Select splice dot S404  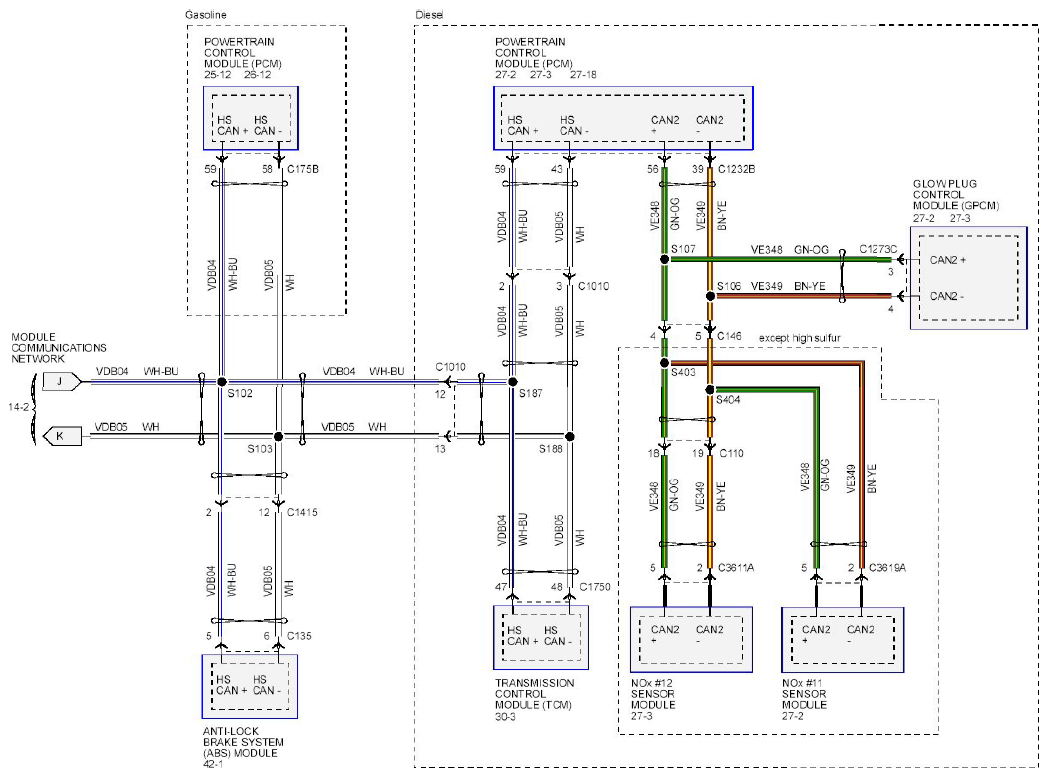click(x=710, y=390)
